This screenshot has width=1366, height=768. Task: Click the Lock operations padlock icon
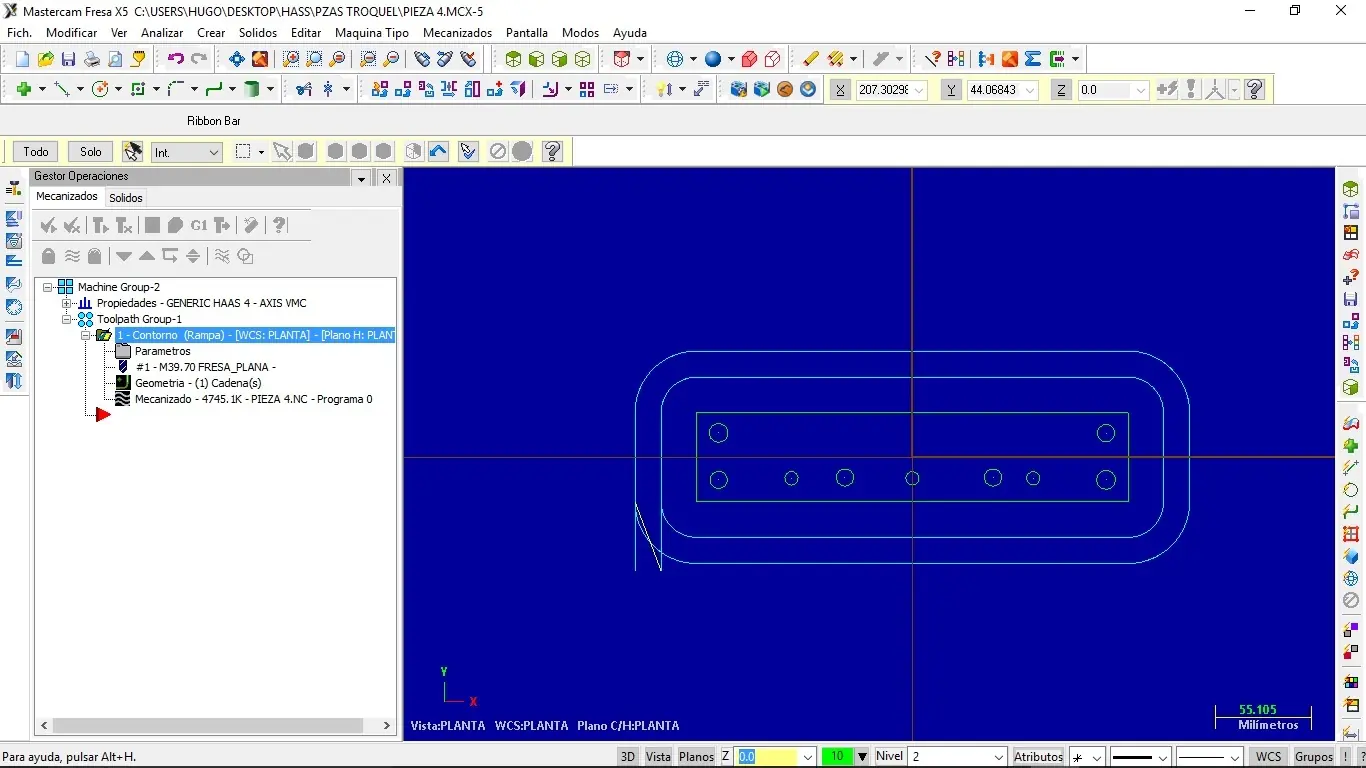pos(48,257)
